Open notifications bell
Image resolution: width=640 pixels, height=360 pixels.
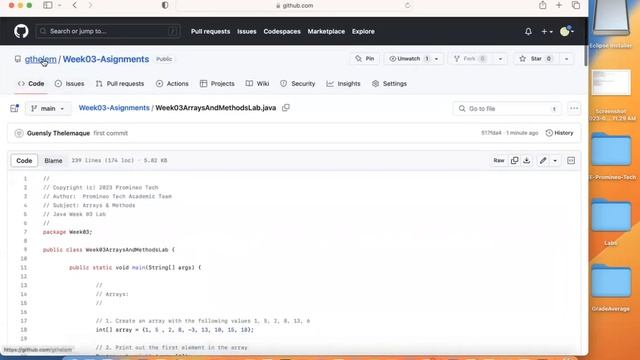528,31
